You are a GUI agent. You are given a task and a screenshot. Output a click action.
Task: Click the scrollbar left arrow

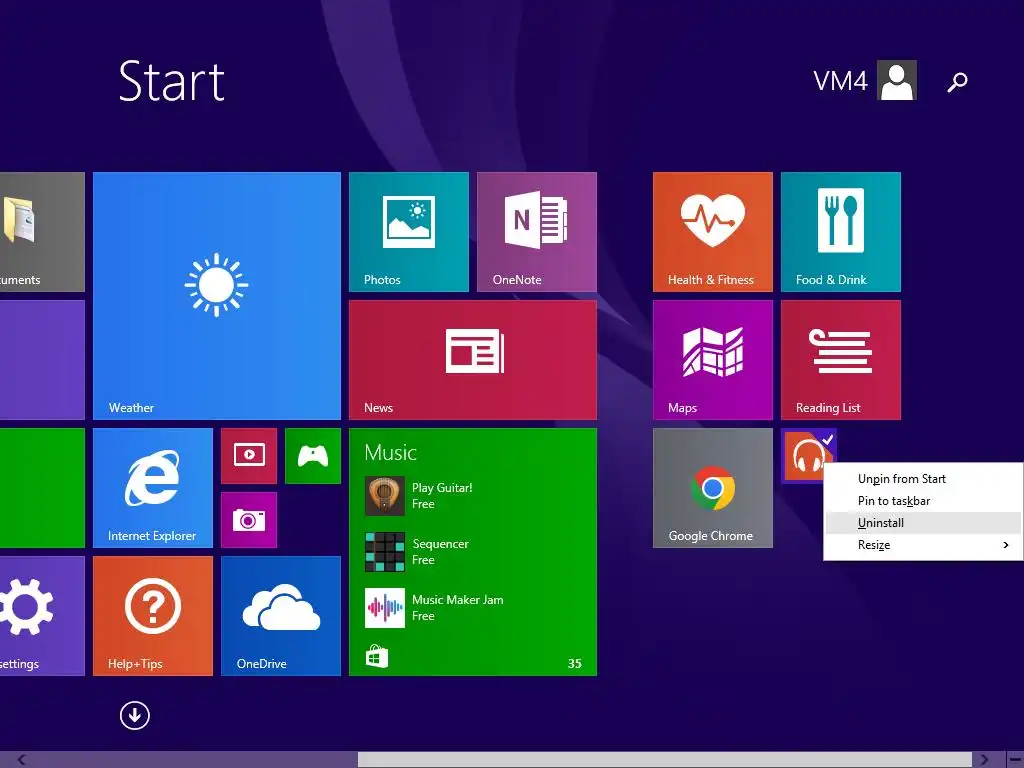[x=22, y=760]
